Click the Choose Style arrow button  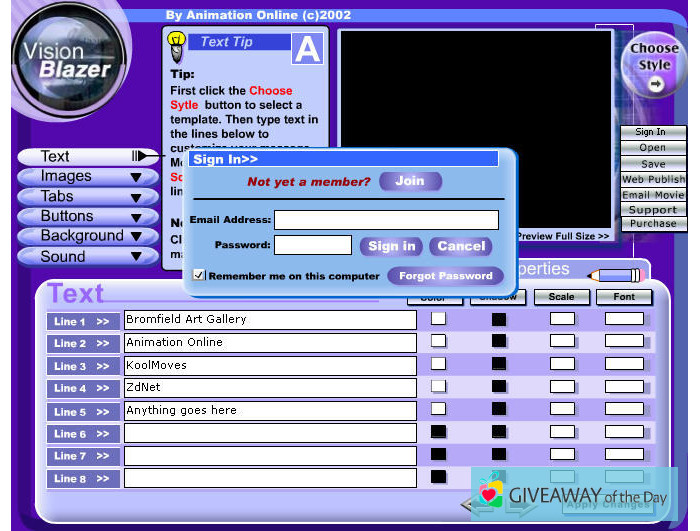click(x=655, y=85)
